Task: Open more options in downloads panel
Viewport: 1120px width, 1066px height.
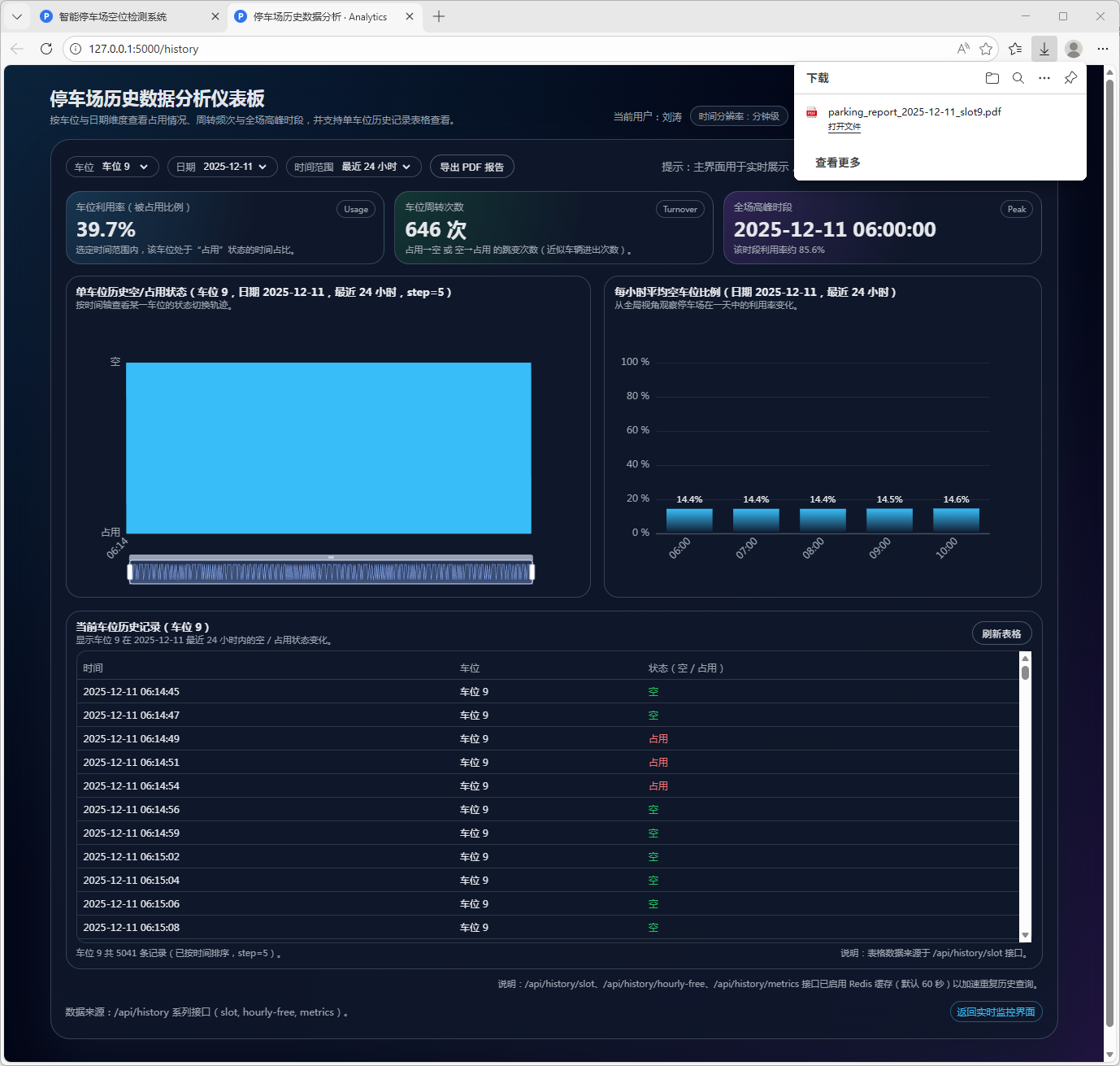Action: click(1044, 78)
